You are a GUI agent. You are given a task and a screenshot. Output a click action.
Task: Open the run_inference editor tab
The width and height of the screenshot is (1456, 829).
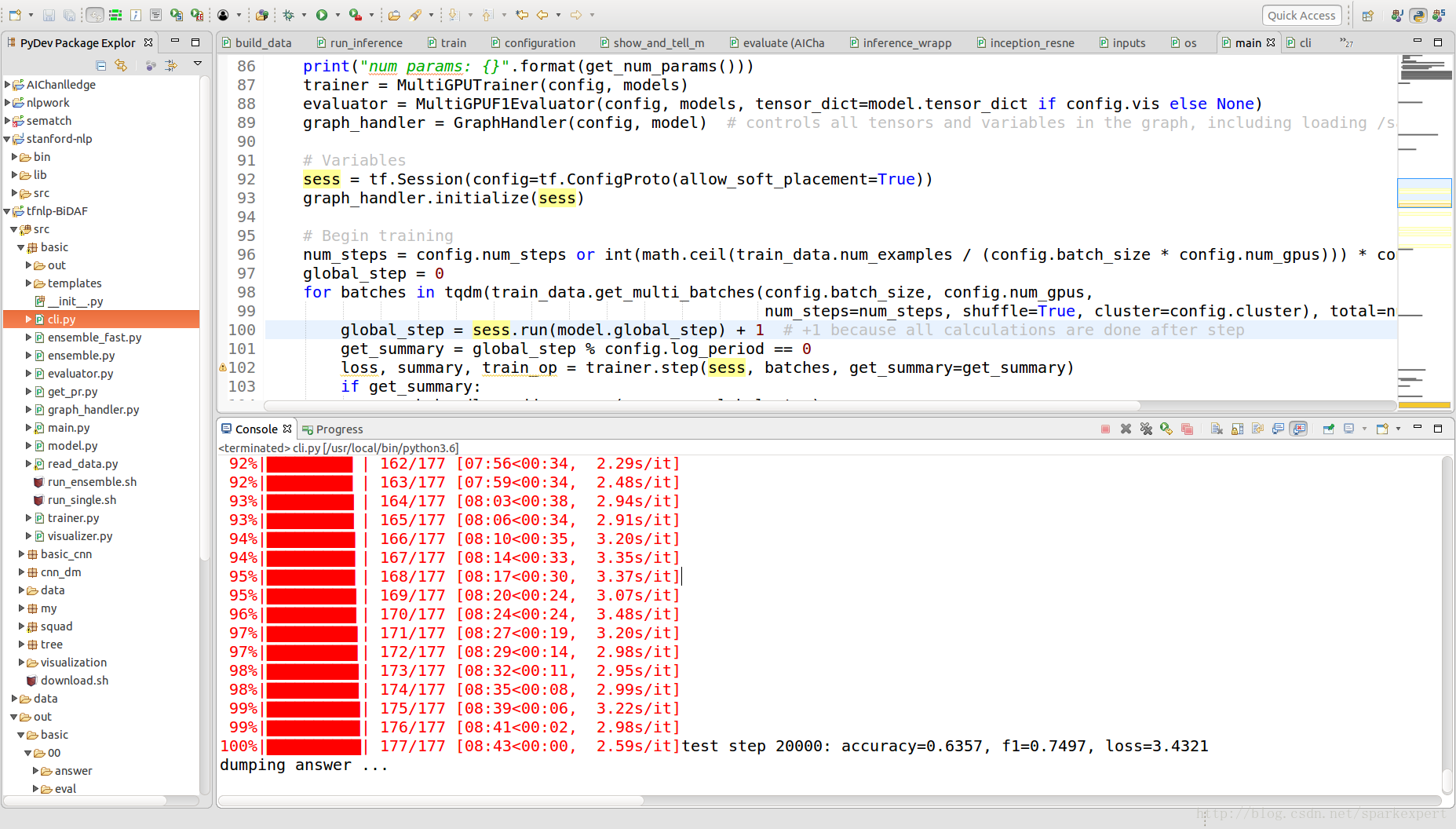click(359, 42)
